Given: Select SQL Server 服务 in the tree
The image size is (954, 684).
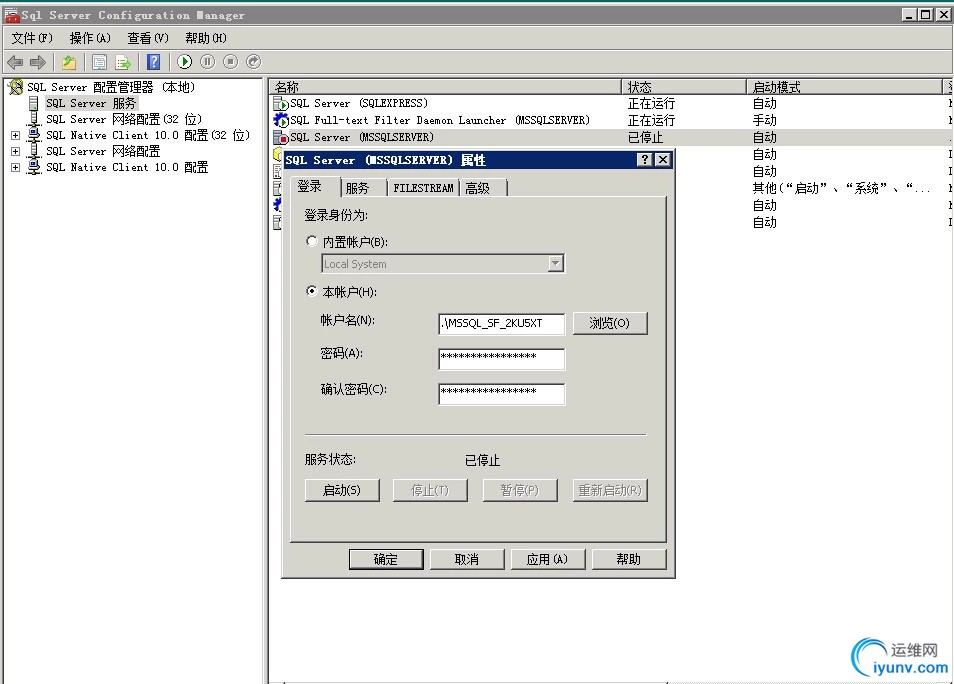Looking at the screenshot, I should pyautogui.click(x=91, y=103).
